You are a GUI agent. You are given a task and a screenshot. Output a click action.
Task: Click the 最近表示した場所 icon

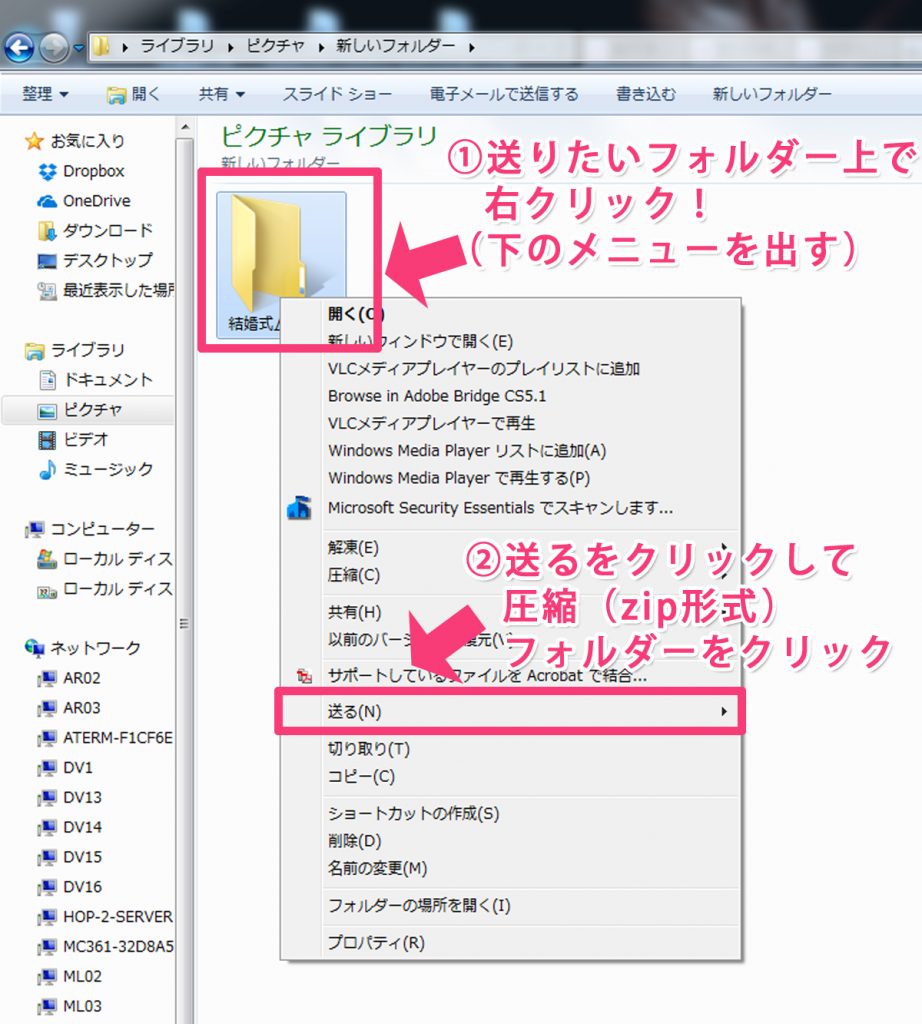click(47, 291)
